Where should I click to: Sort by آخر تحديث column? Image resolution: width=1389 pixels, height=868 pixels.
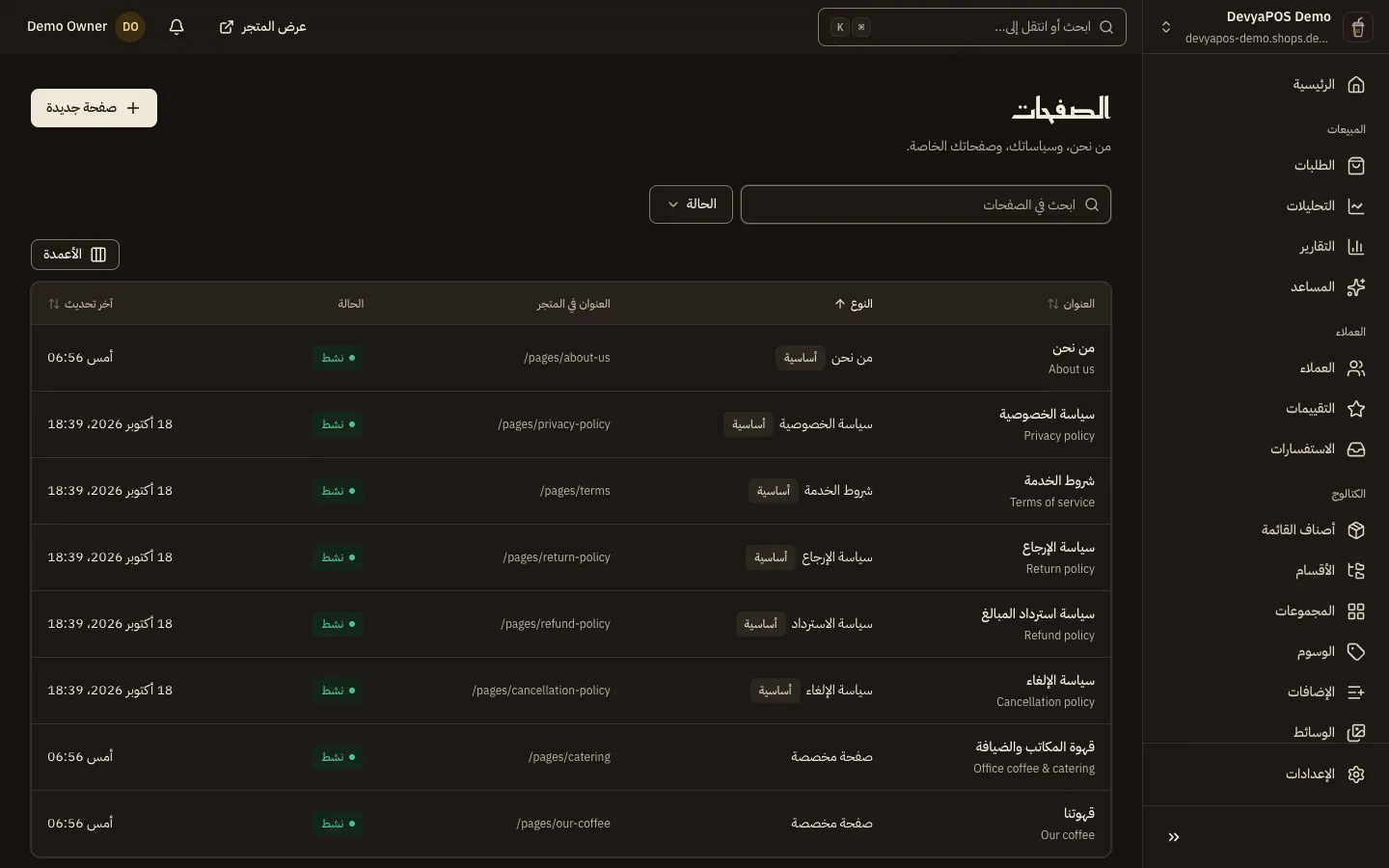[80, 304]
